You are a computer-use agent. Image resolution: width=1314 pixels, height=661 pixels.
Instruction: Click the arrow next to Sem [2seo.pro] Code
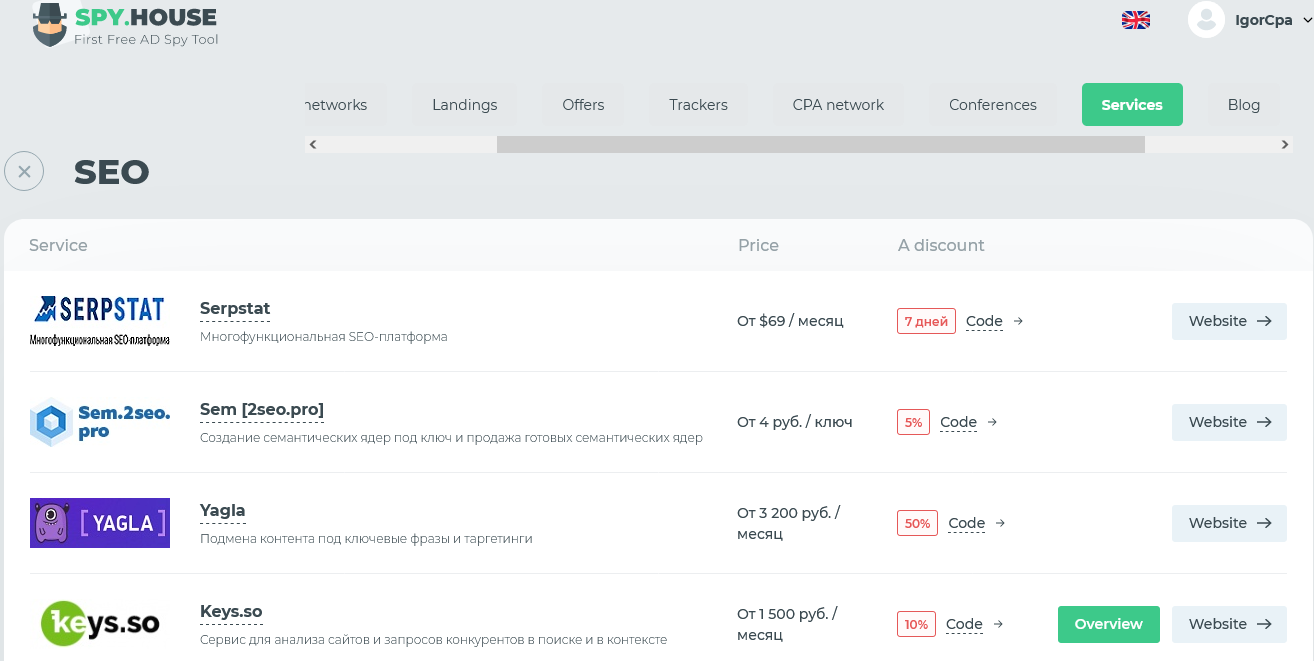992,422
